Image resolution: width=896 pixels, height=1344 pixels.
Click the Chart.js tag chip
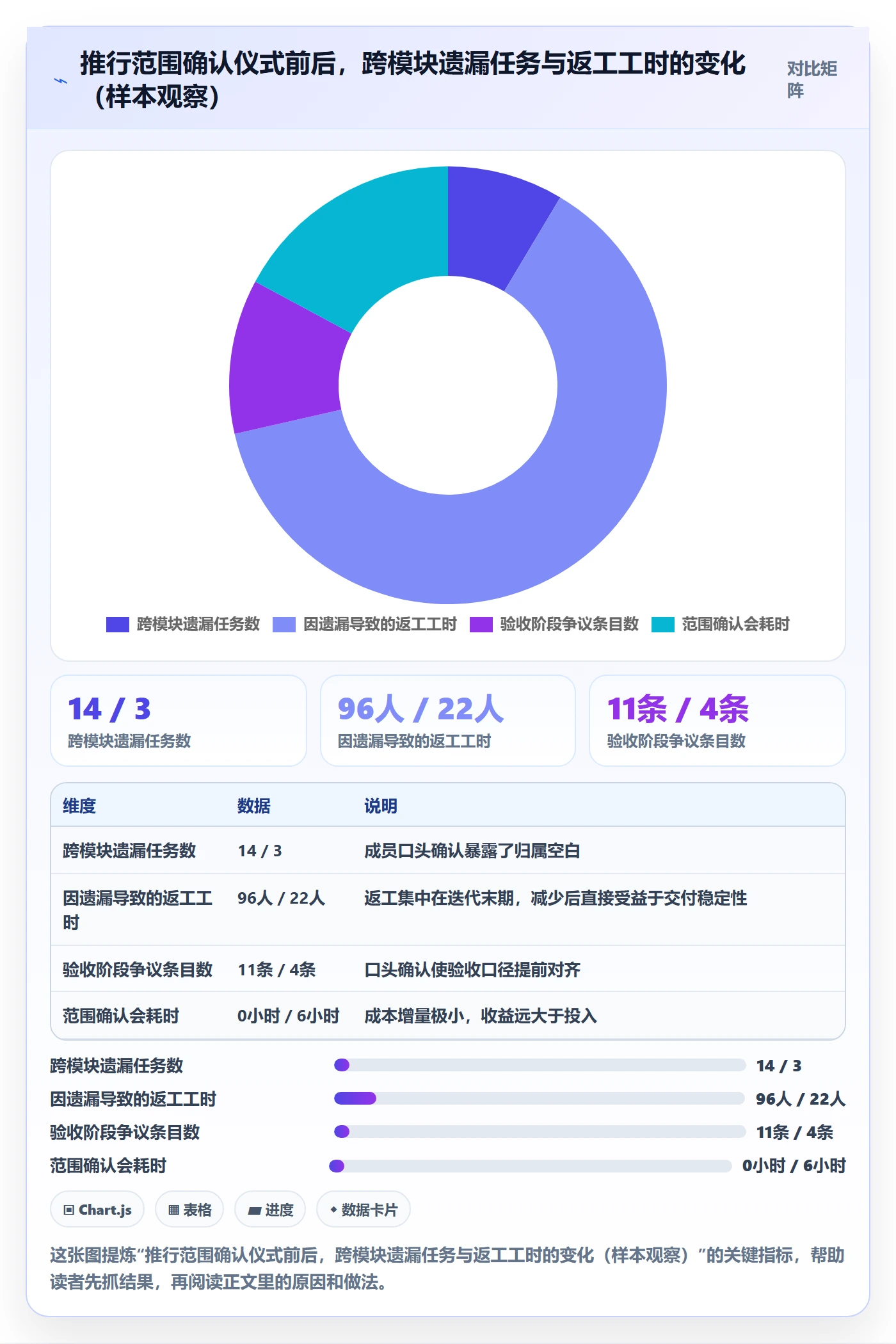(x=97, y=1210)
